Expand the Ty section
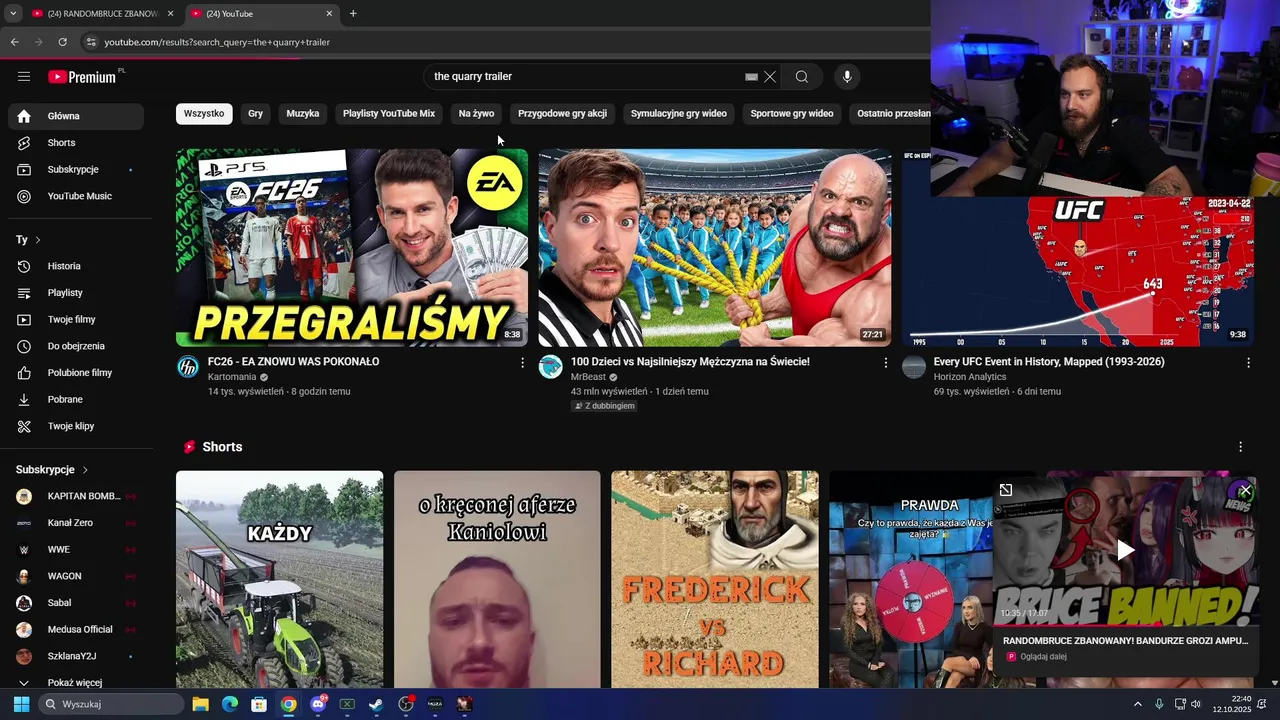Screen dimensions: 1280x720 click(28, 240)
